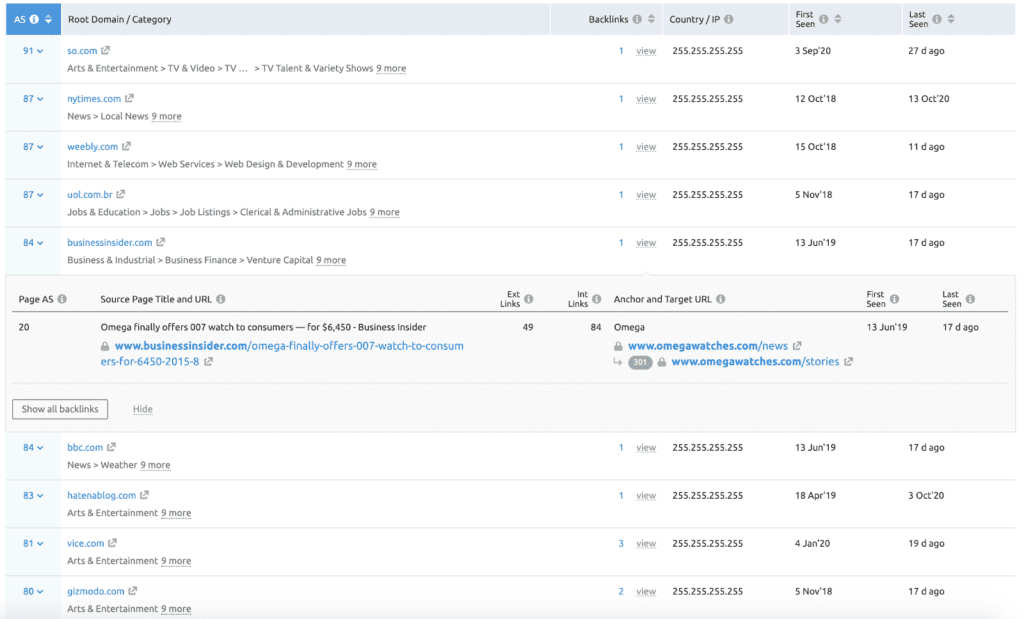Open the nytimes.com domain link

[x=94, y=99]
